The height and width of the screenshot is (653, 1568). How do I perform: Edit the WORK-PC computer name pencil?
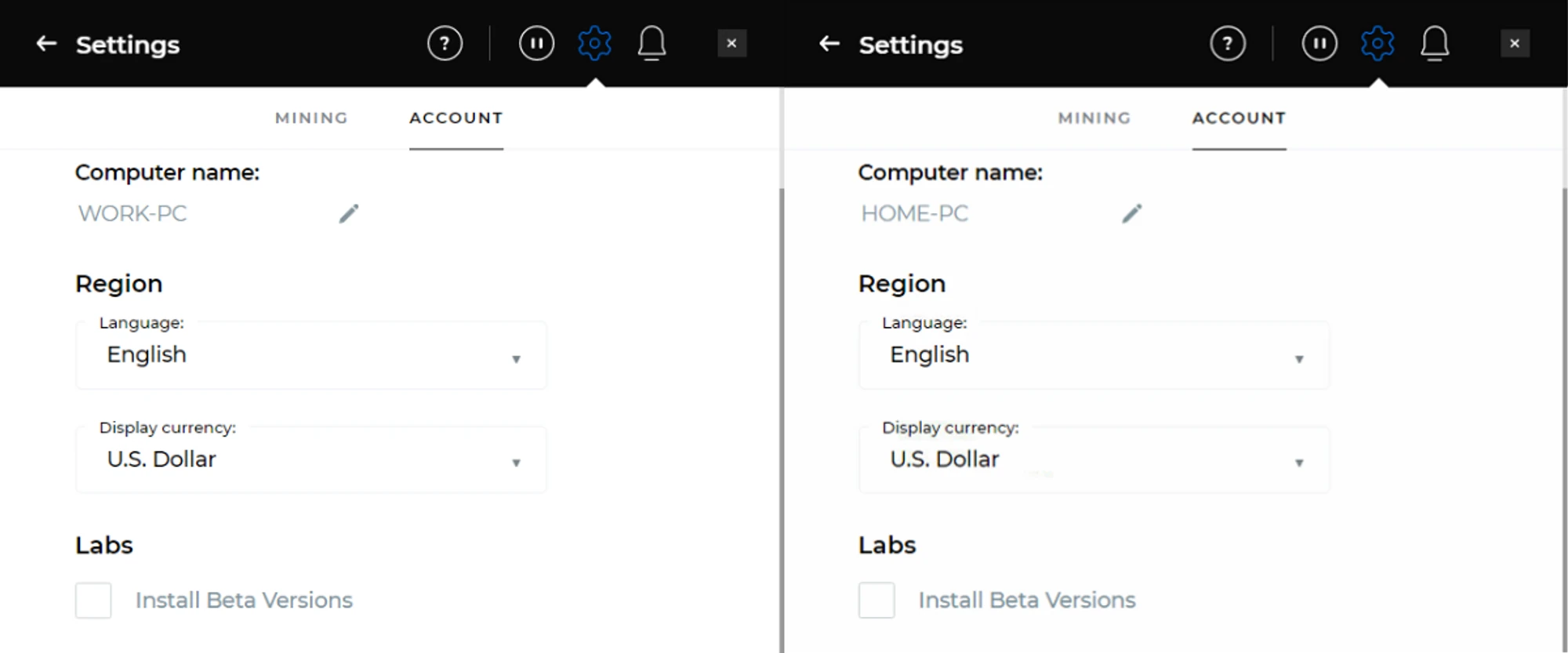click(349, 213)
